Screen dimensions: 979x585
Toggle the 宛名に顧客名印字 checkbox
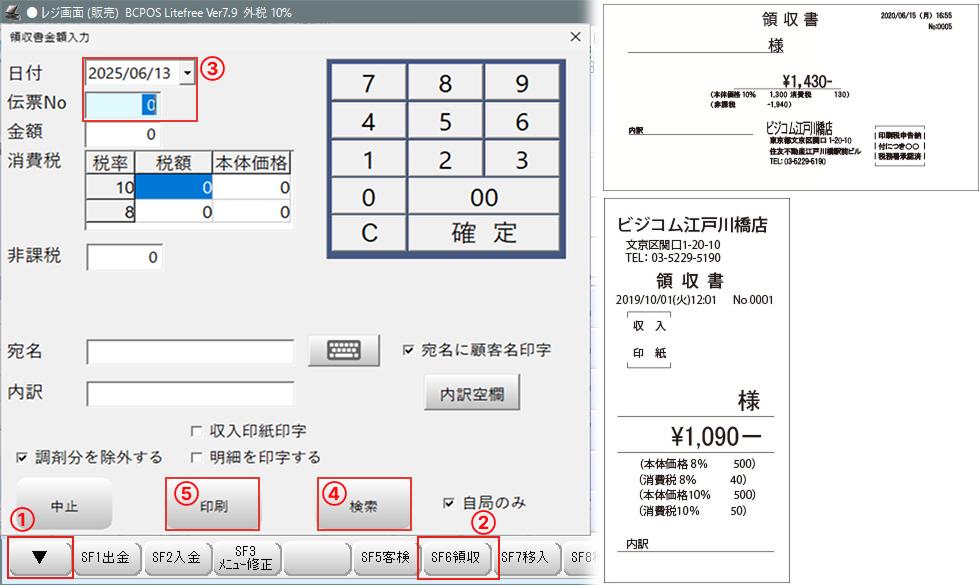tap(408, 350)
